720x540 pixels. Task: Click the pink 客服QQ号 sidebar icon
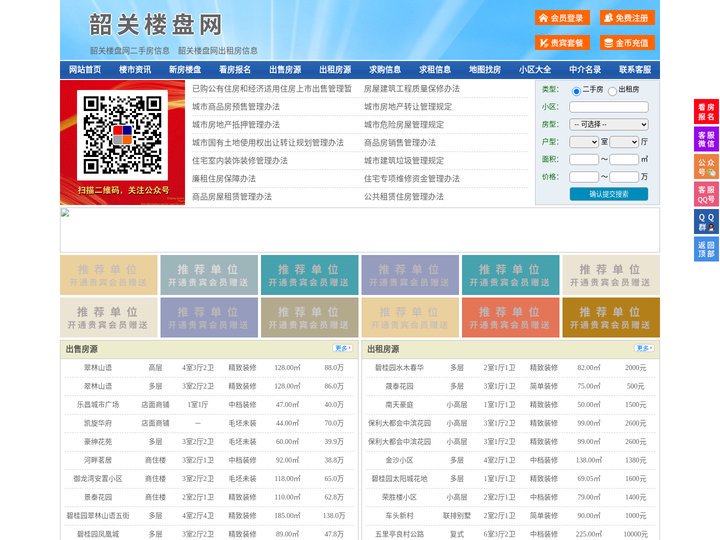tap(706, 194)
